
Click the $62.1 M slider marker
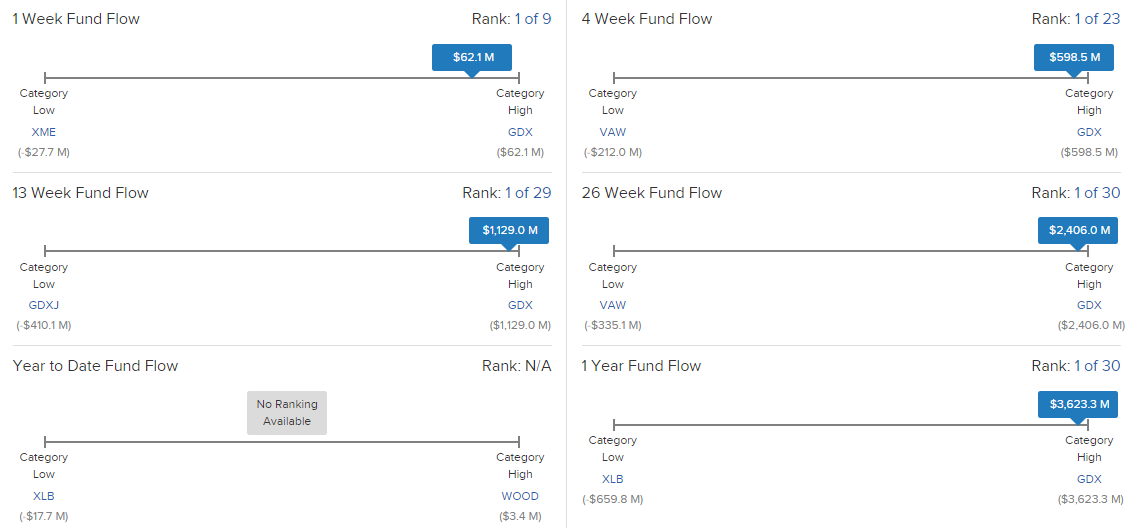(x=472, y=58)
